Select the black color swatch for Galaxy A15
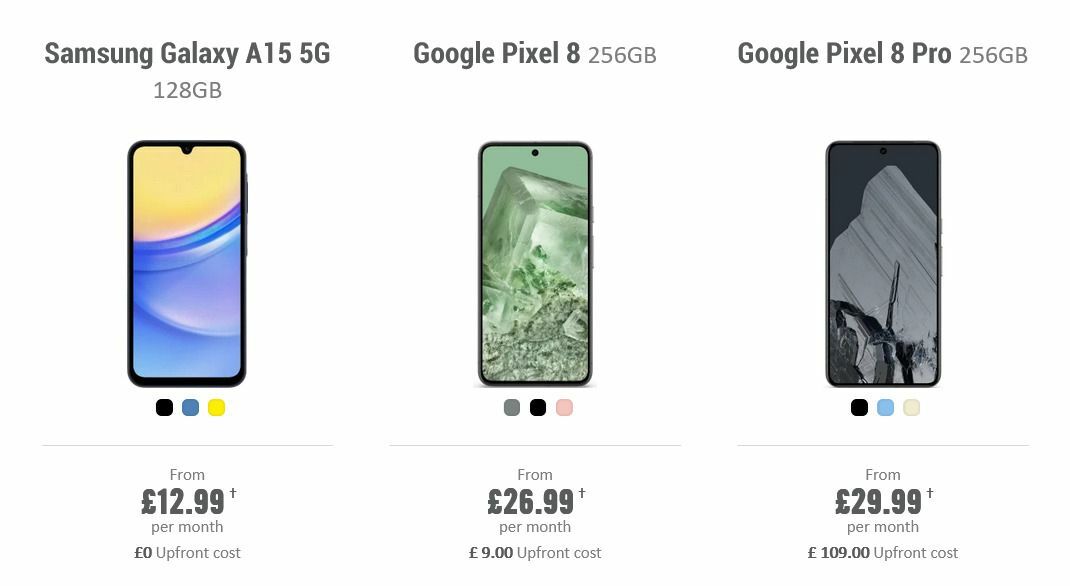 coord(162,408)
